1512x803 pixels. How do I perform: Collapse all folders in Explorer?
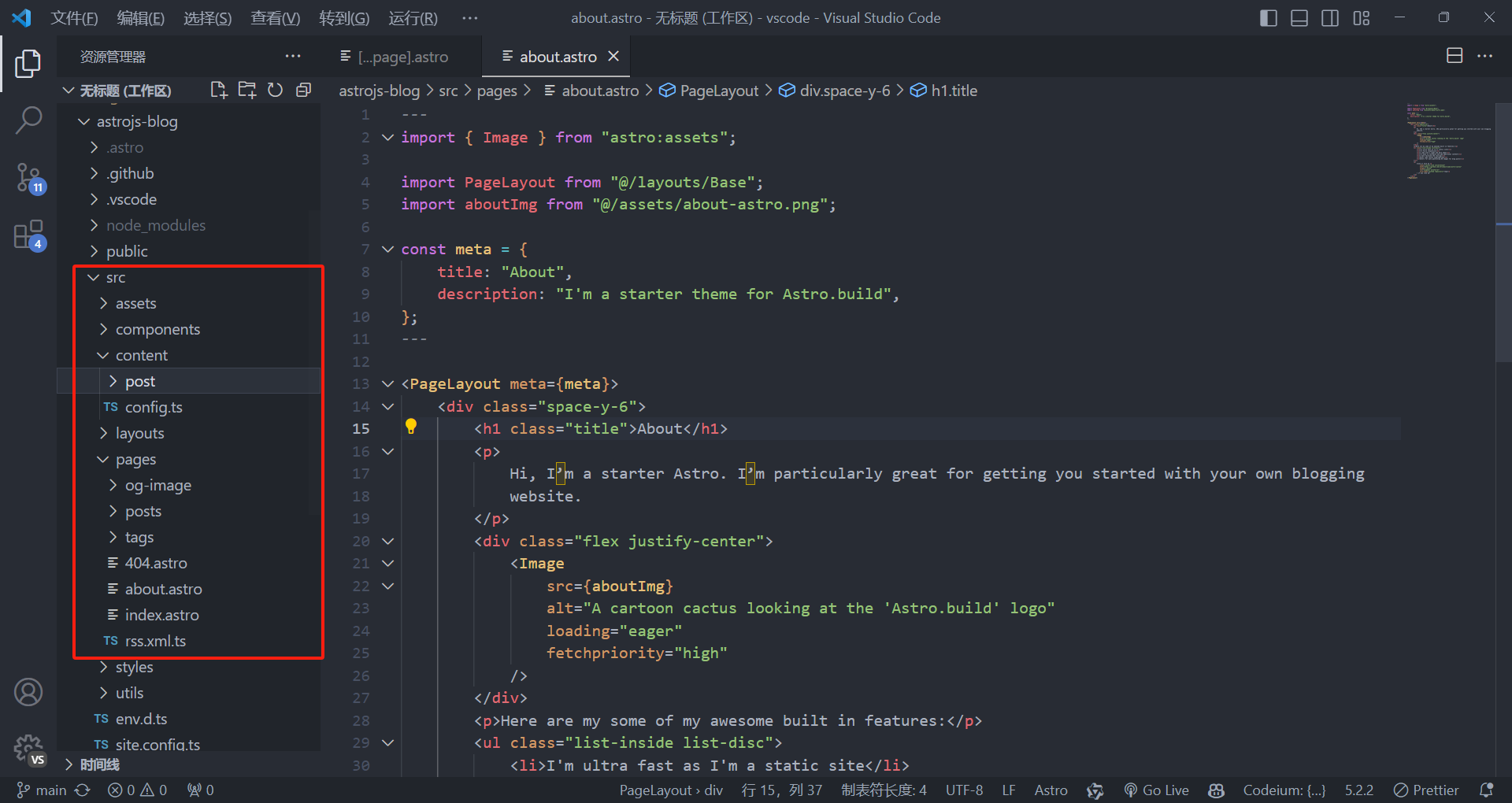(303, 90)
